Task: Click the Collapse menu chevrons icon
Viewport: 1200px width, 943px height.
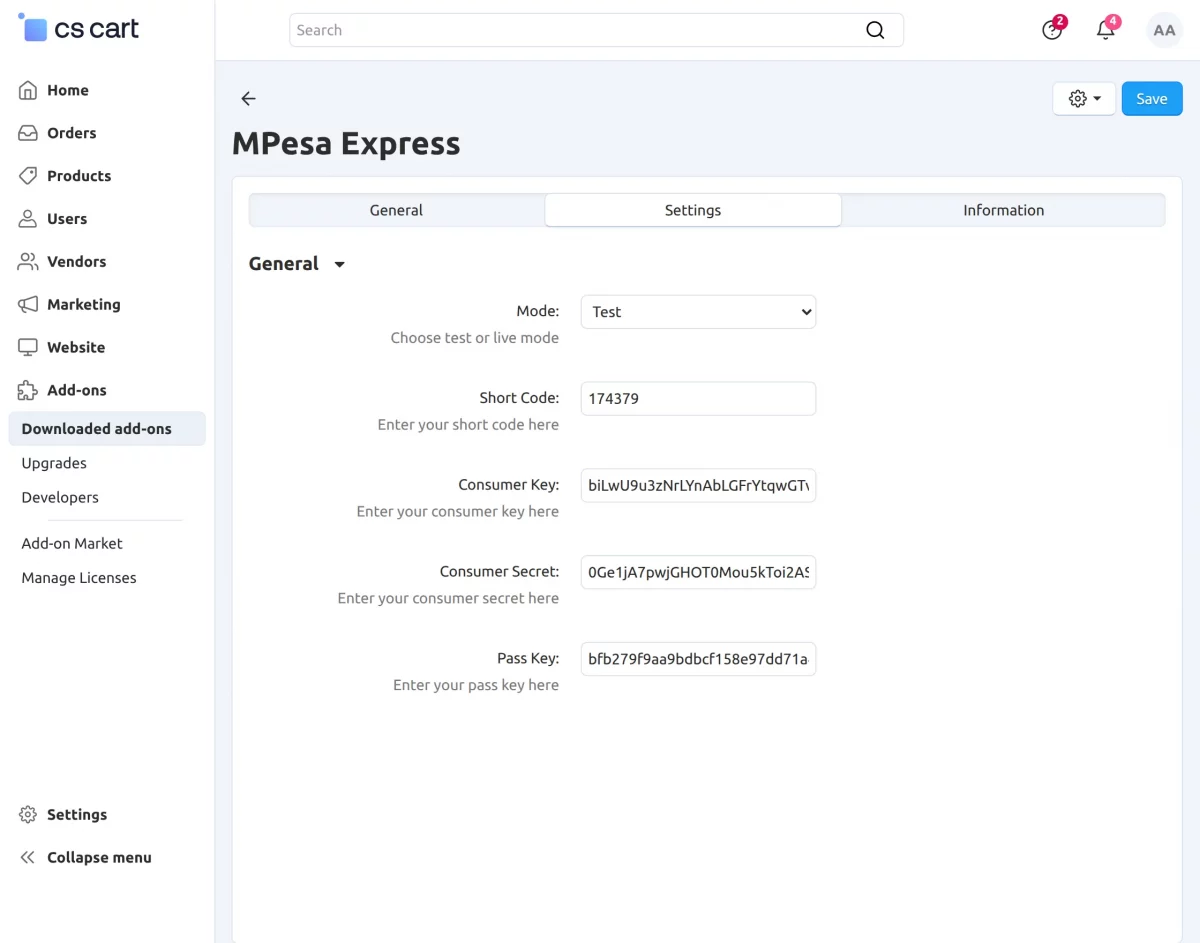Action: [x=28, y=858]
